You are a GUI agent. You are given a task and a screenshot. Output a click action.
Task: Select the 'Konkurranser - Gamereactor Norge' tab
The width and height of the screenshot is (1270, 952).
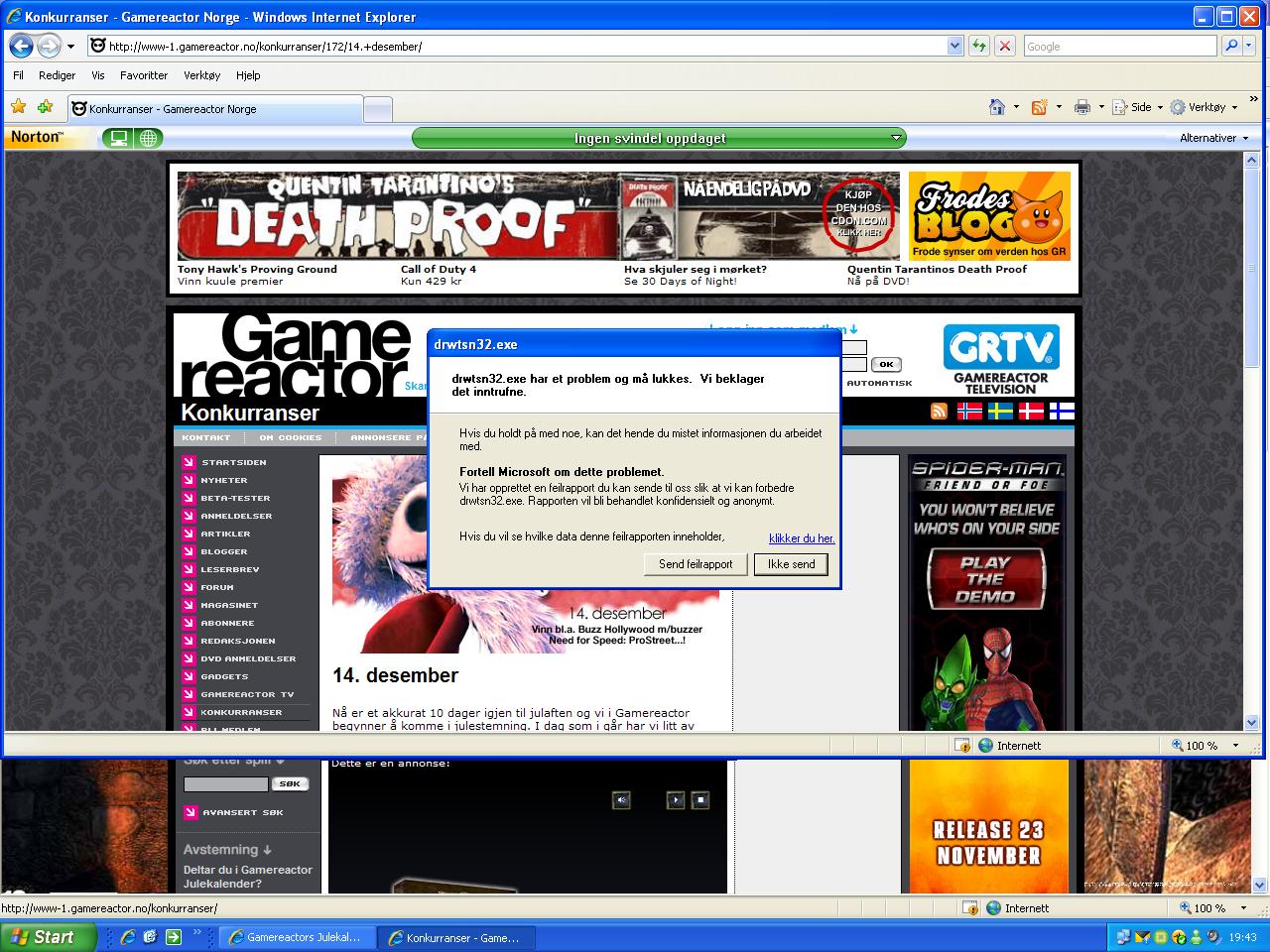pos(214,109)
